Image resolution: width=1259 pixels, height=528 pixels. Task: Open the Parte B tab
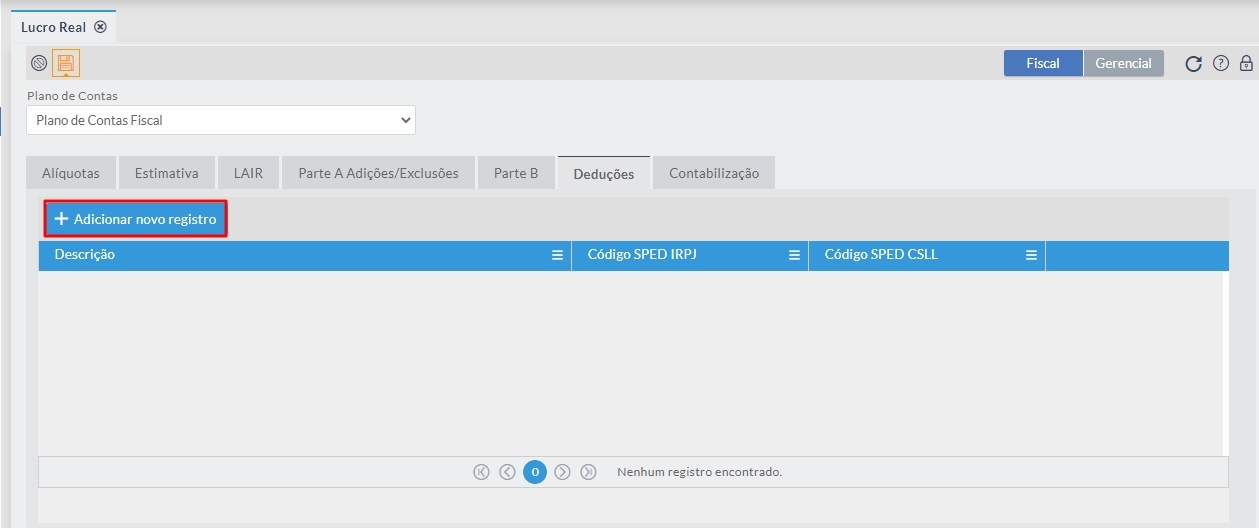tap(516, 173)
